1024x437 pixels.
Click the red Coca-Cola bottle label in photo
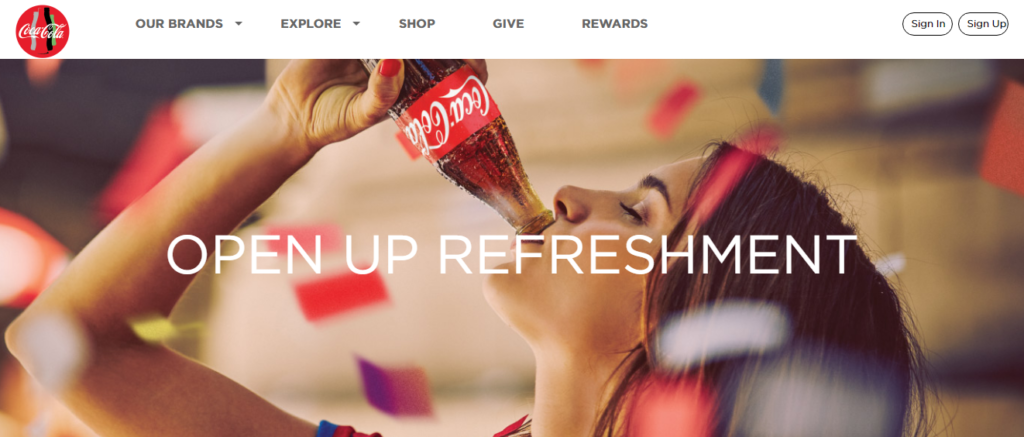(447, 113)
